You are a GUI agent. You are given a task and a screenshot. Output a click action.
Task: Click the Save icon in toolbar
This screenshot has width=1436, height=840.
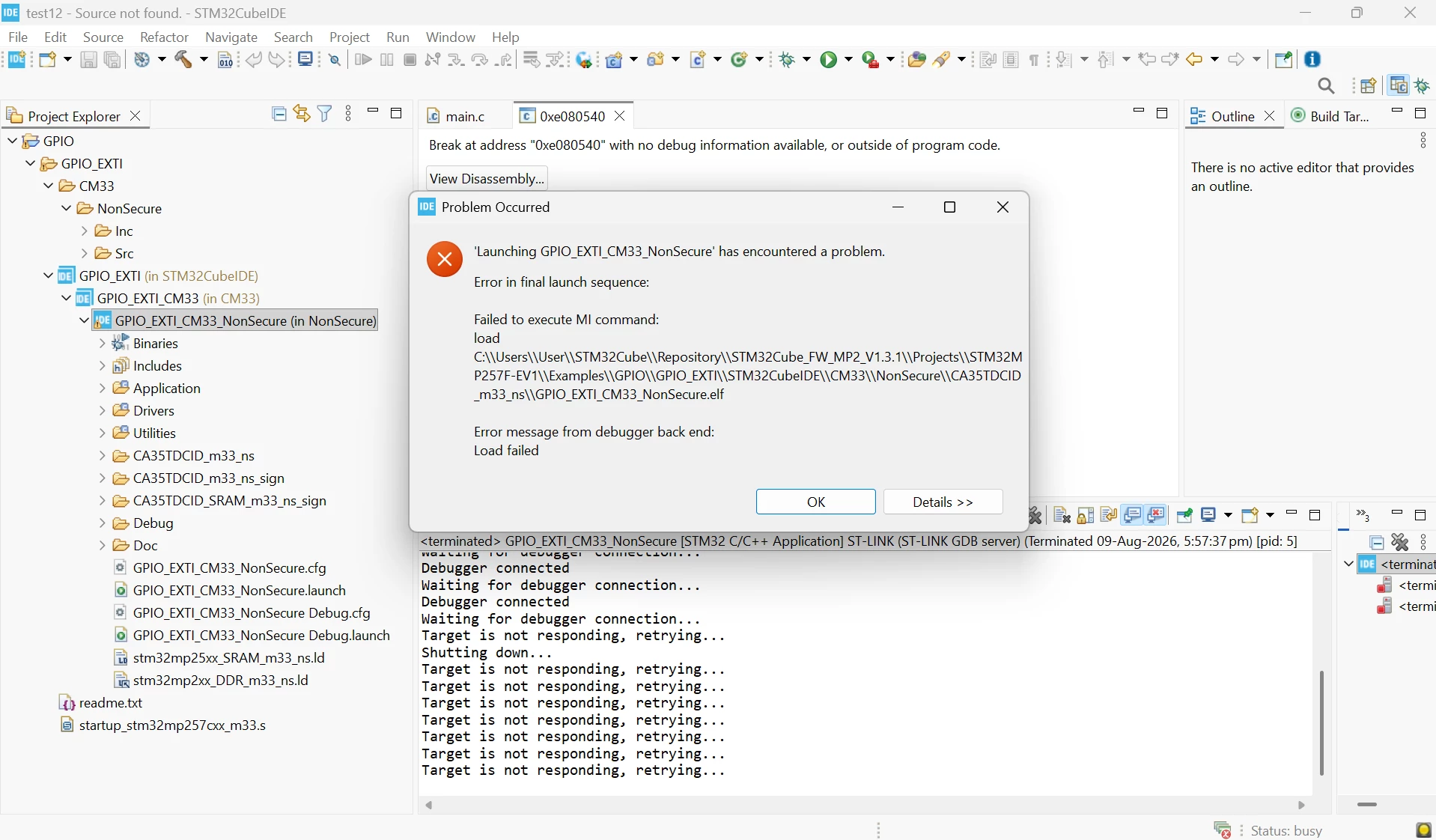coord(88,60)
